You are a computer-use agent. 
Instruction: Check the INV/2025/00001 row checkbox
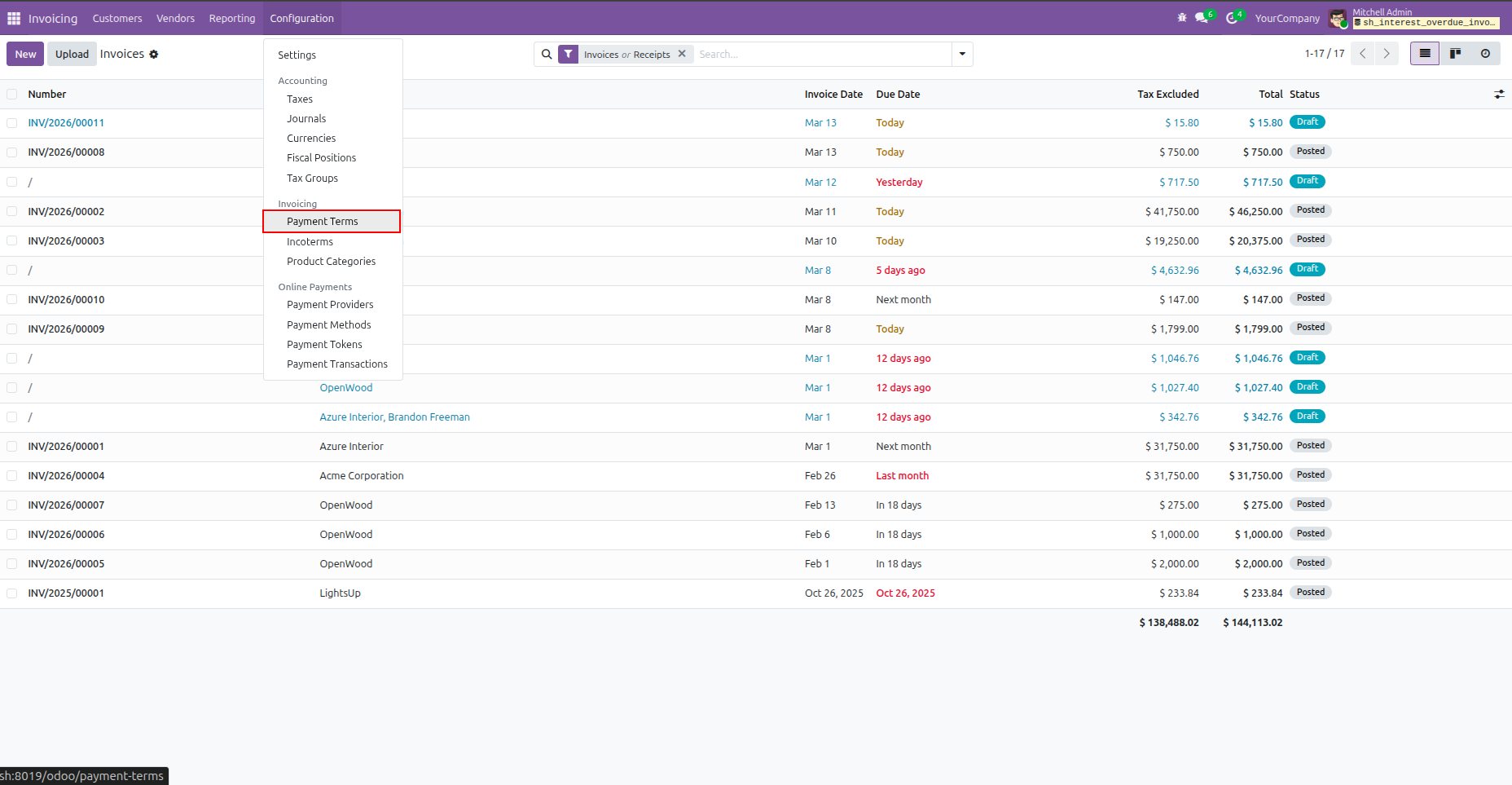coord(12,593)
